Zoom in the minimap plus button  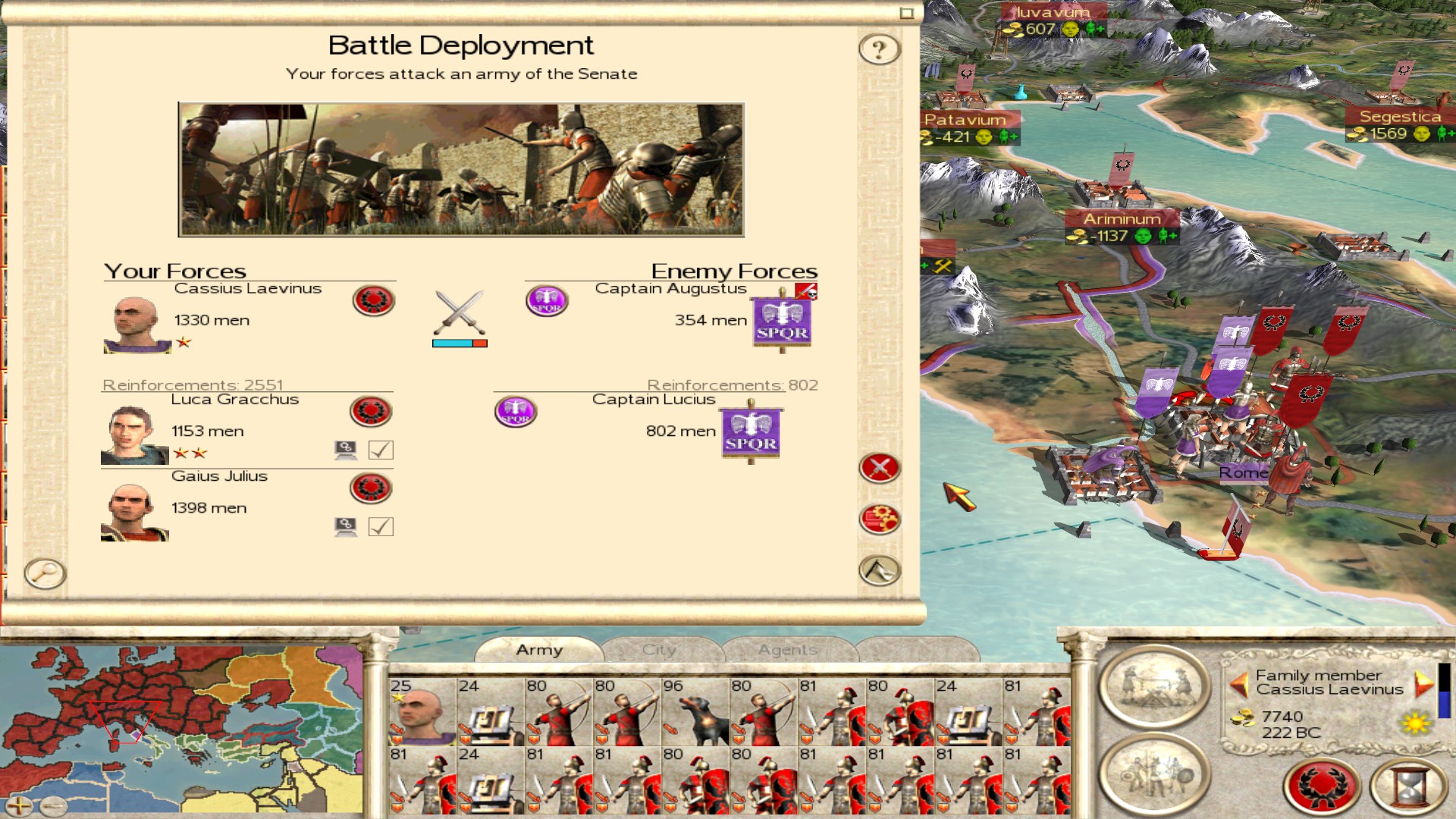19,805
